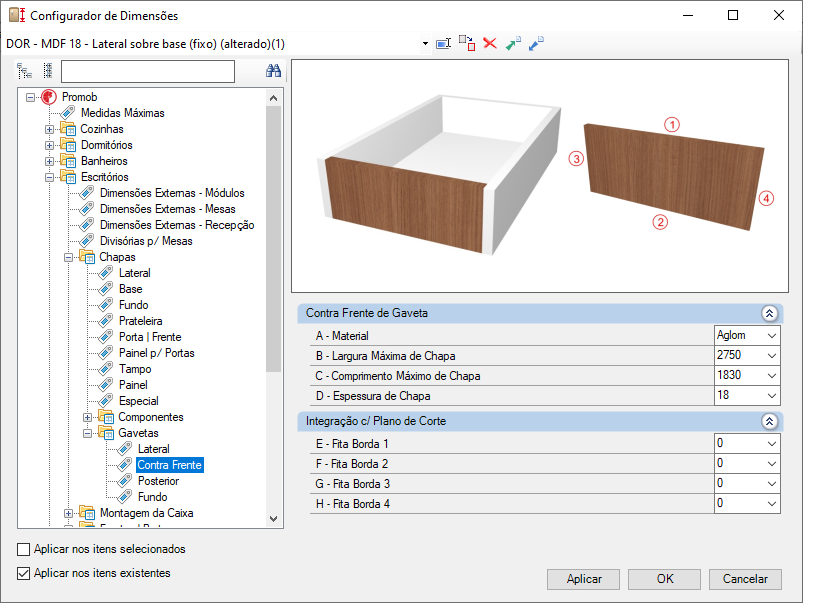
Task: Select Dimensões Externas - Módulos tree item
Action: pyautogui.click(x=172, y=193)
